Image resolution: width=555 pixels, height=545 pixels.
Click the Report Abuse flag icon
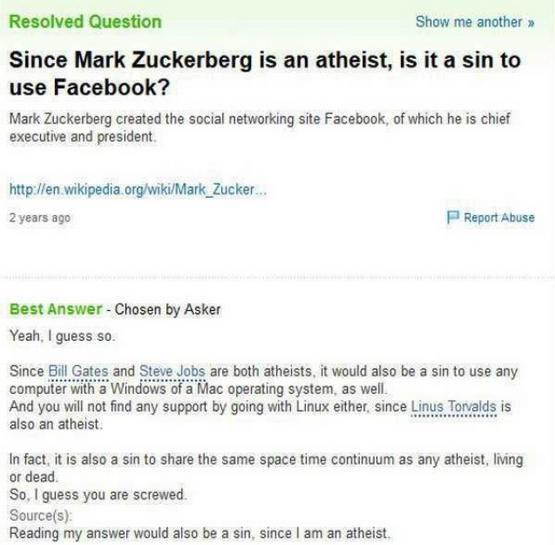(453, 217)
